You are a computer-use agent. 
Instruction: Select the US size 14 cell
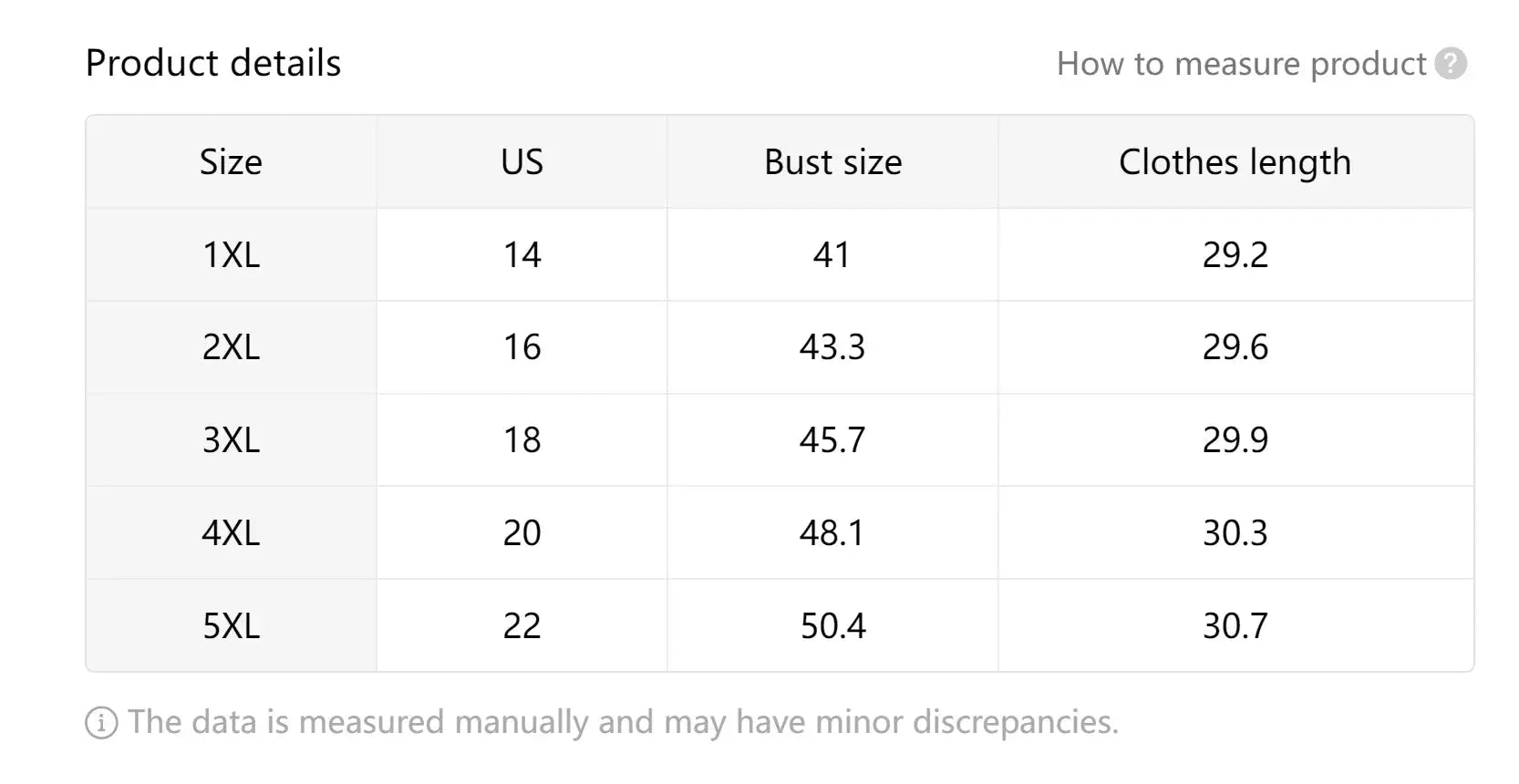522,254
